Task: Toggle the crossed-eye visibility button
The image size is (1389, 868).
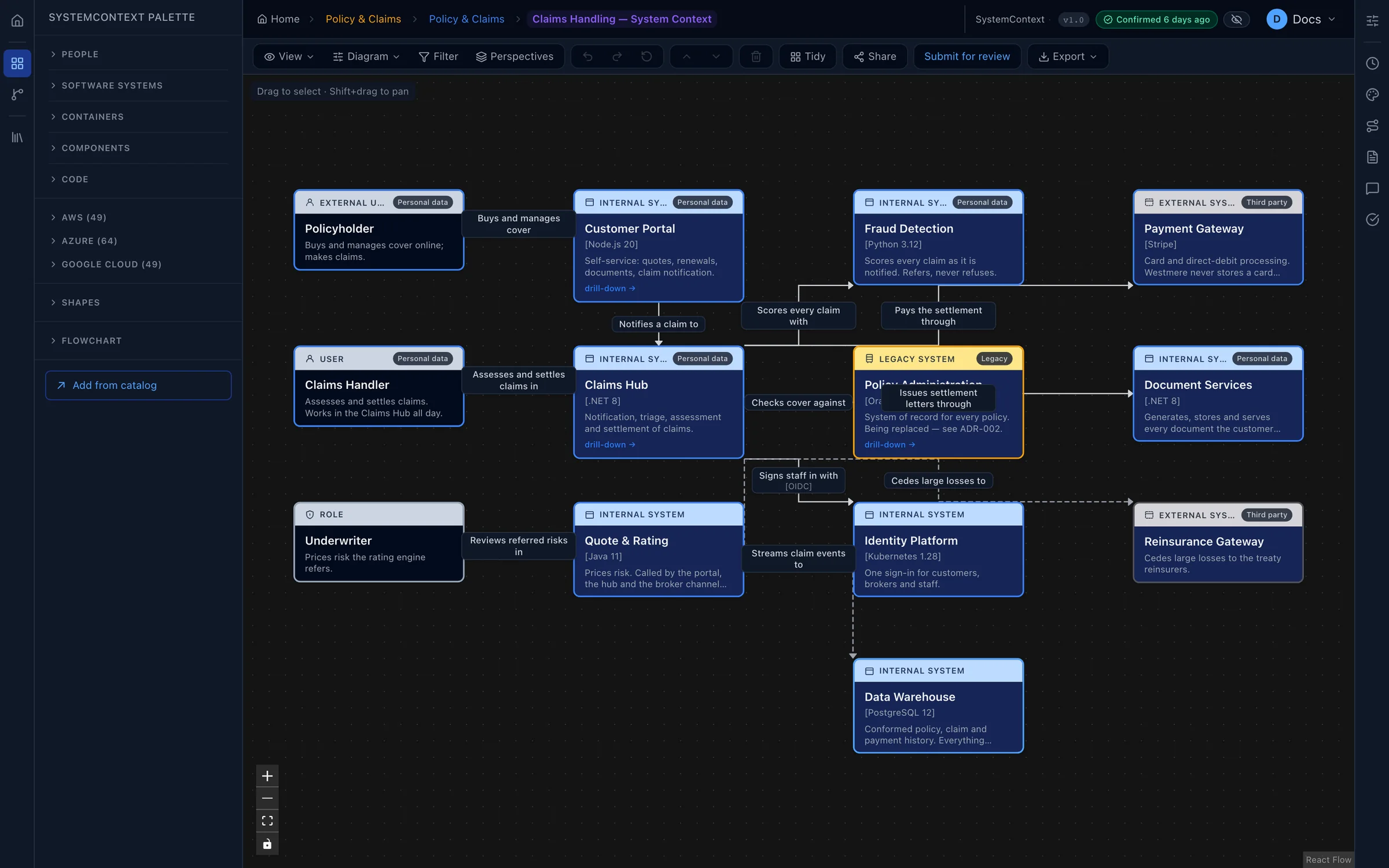Action: click(1236, 20)
